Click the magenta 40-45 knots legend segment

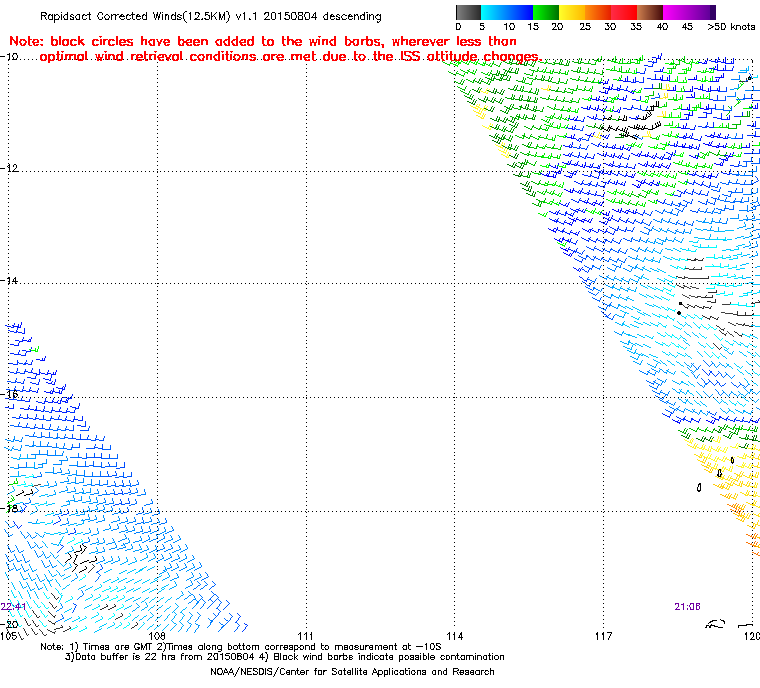tap(676, 12)
